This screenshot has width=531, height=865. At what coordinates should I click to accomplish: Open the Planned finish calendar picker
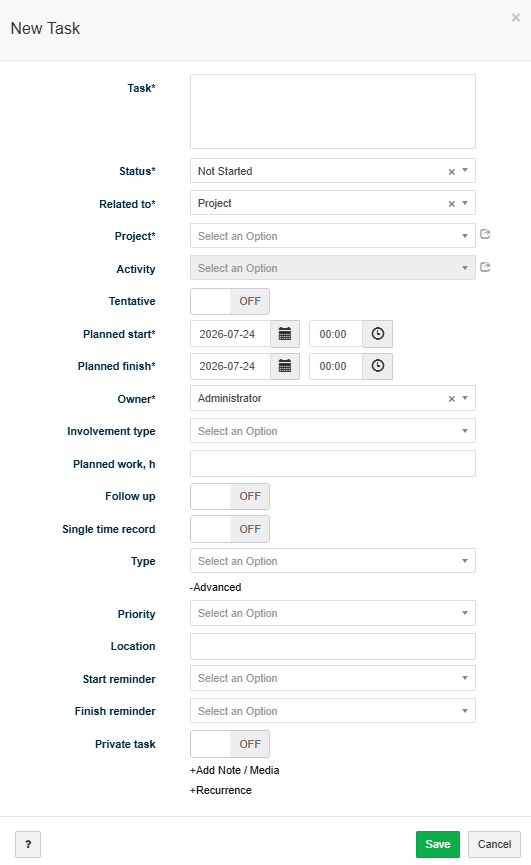285,366
